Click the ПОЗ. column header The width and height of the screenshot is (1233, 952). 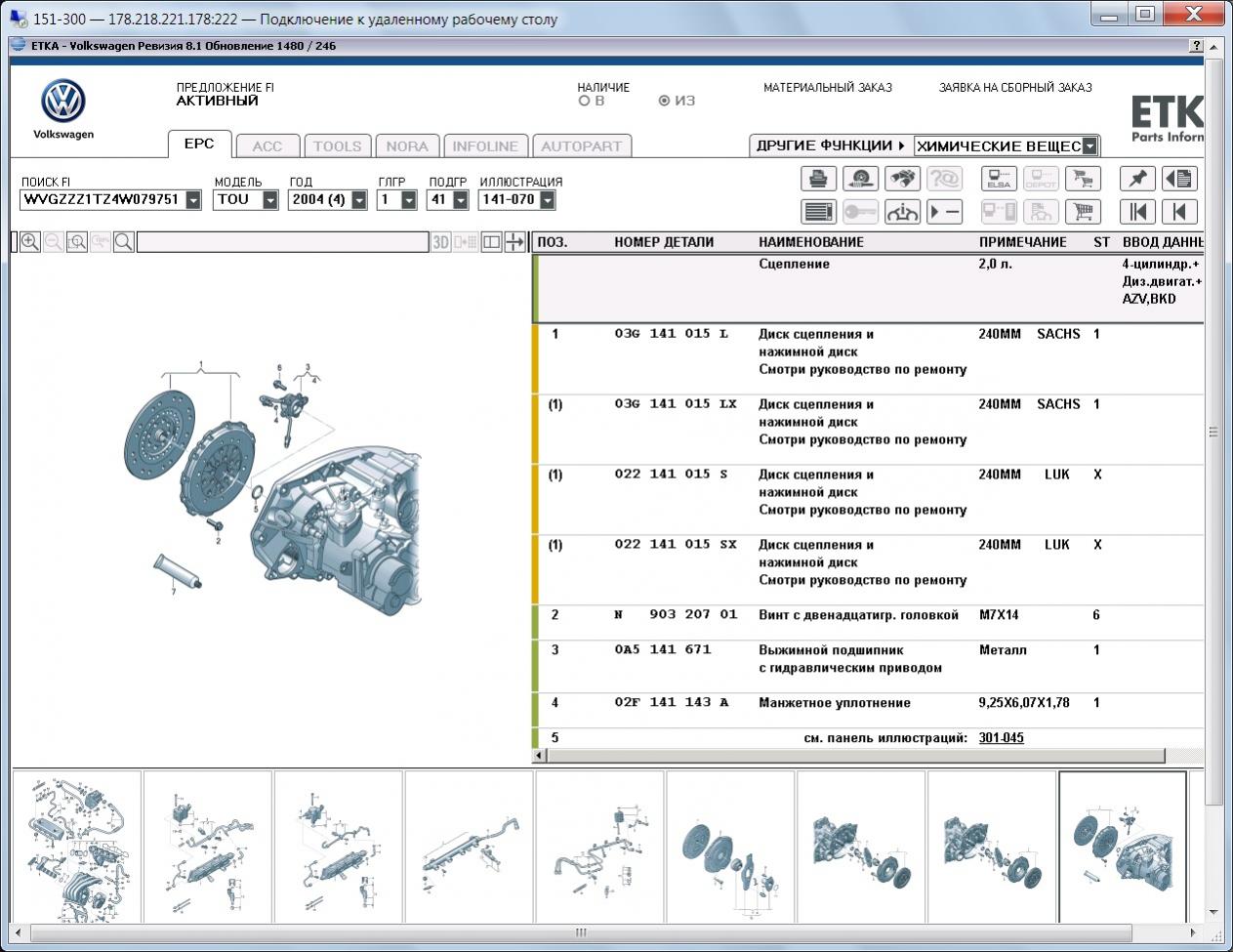(x=553, y=242)
